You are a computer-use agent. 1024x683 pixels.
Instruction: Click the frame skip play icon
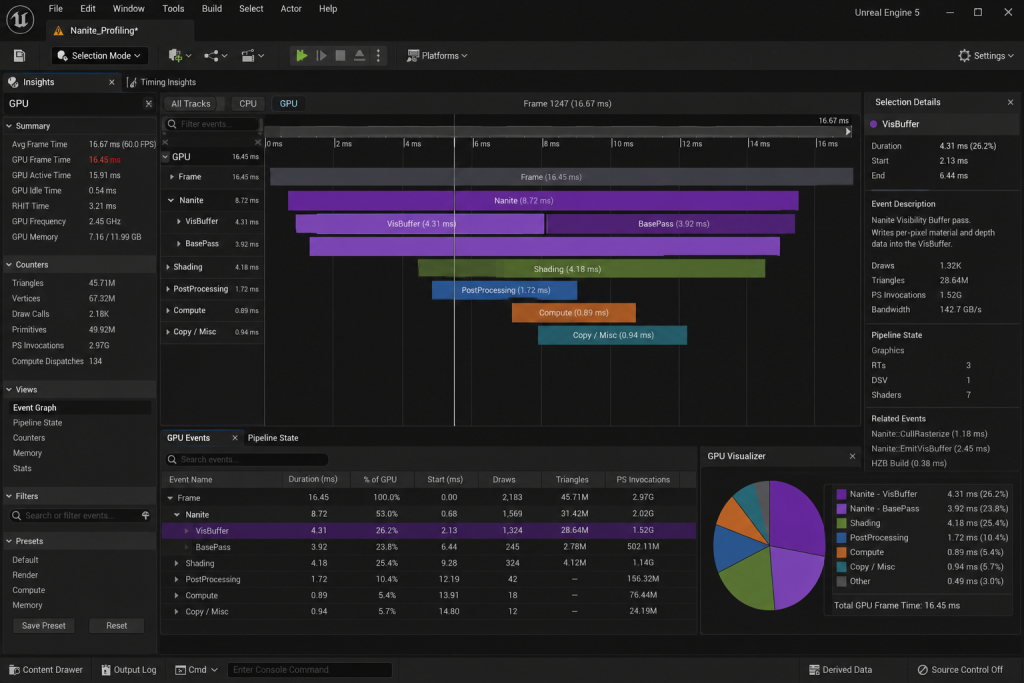pyautogui.click(x=321, y=56)
